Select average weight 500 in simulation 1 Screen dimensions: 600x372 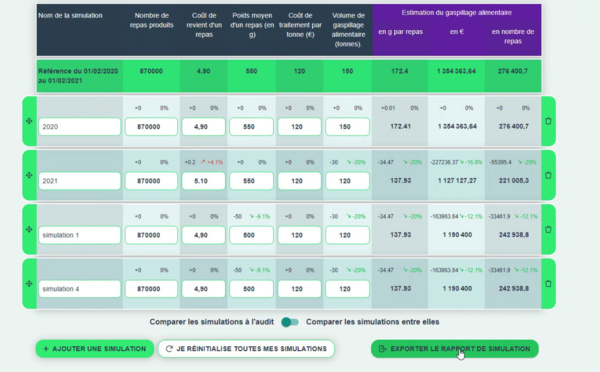point(251,235)
